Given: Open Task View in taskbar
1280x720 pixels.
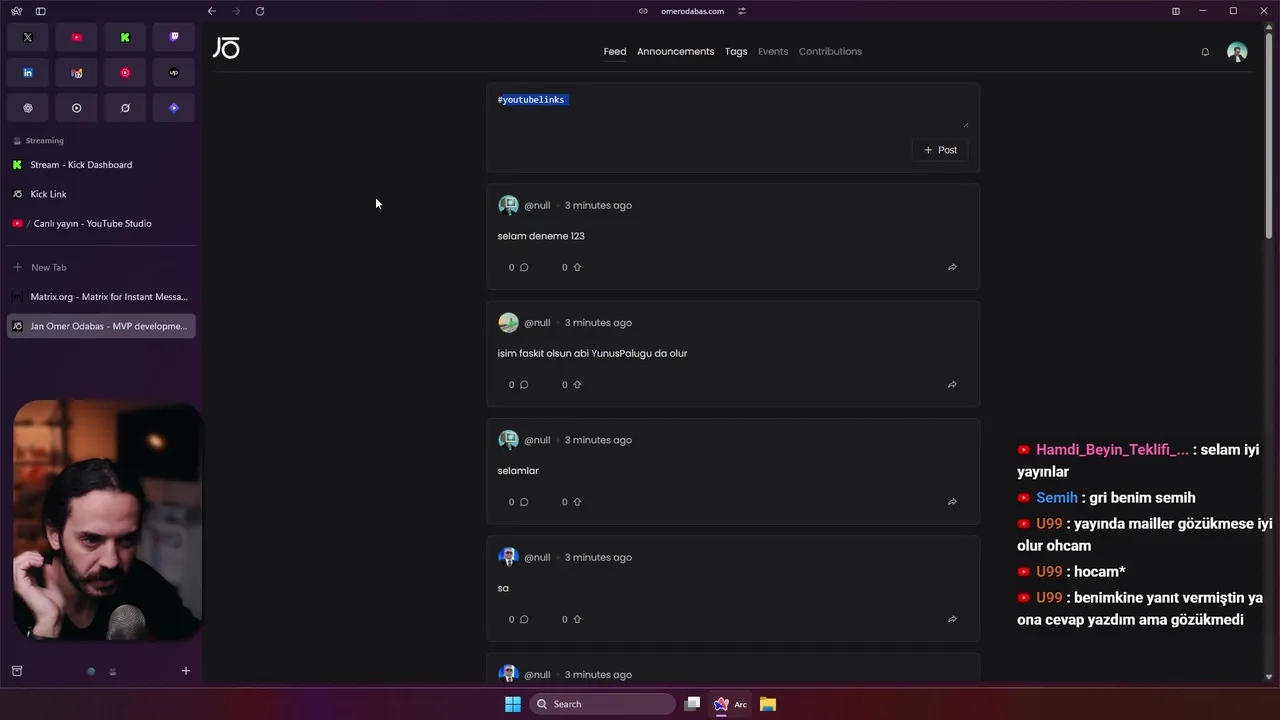Looking at the screenshot, I should 692,704.
